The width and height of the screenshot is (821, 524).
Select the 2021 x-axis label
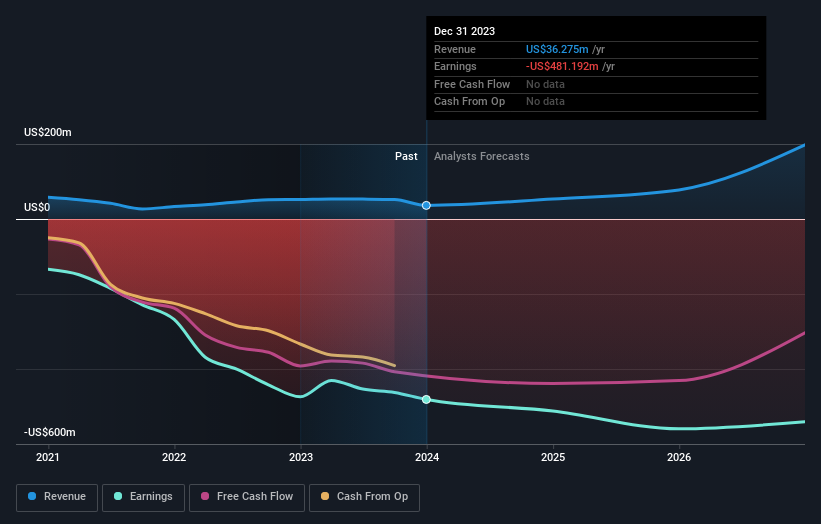(x=48, y=457)
